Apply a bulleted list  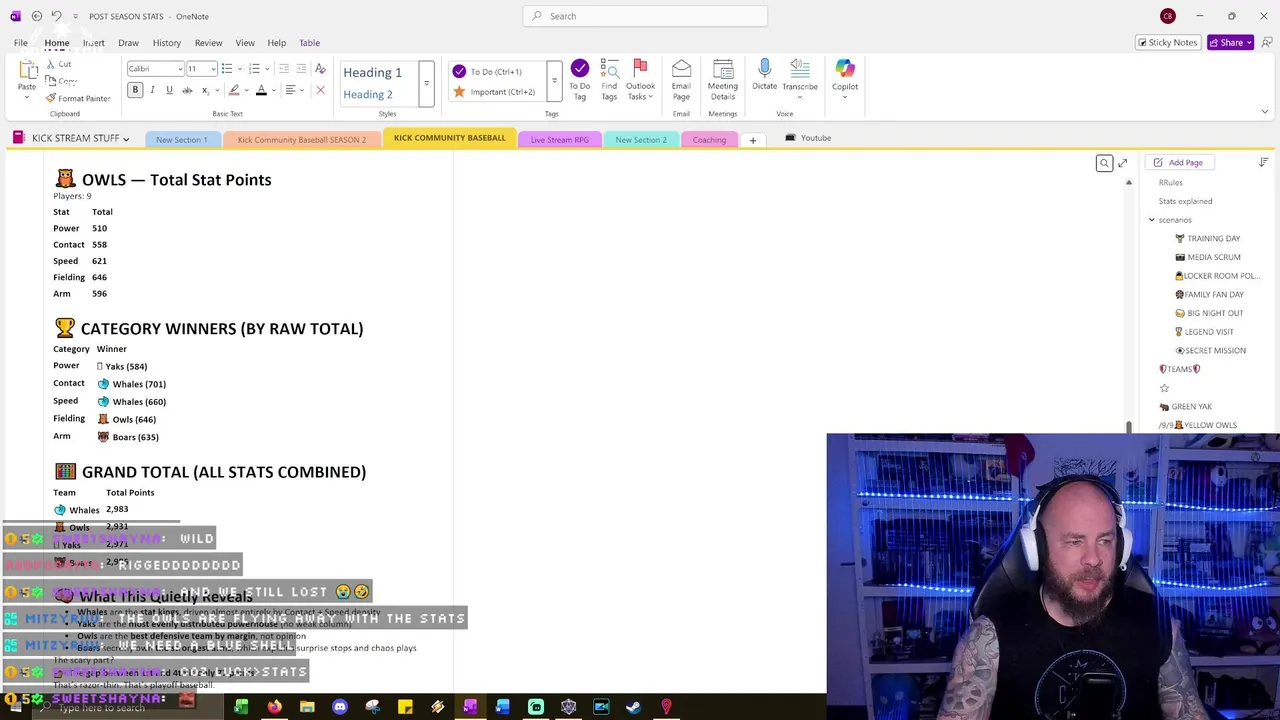pyautogui.click(x=226, y=68)
